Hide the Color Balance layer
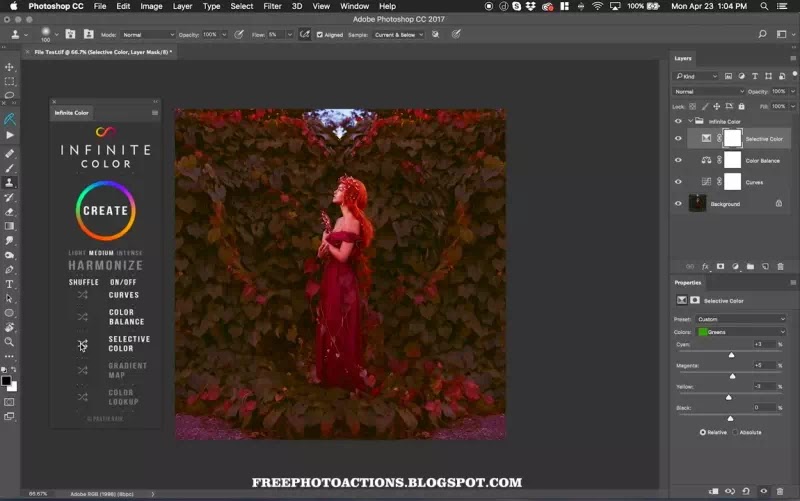Viewport: 800px width, 501px height. click(678, 160)
